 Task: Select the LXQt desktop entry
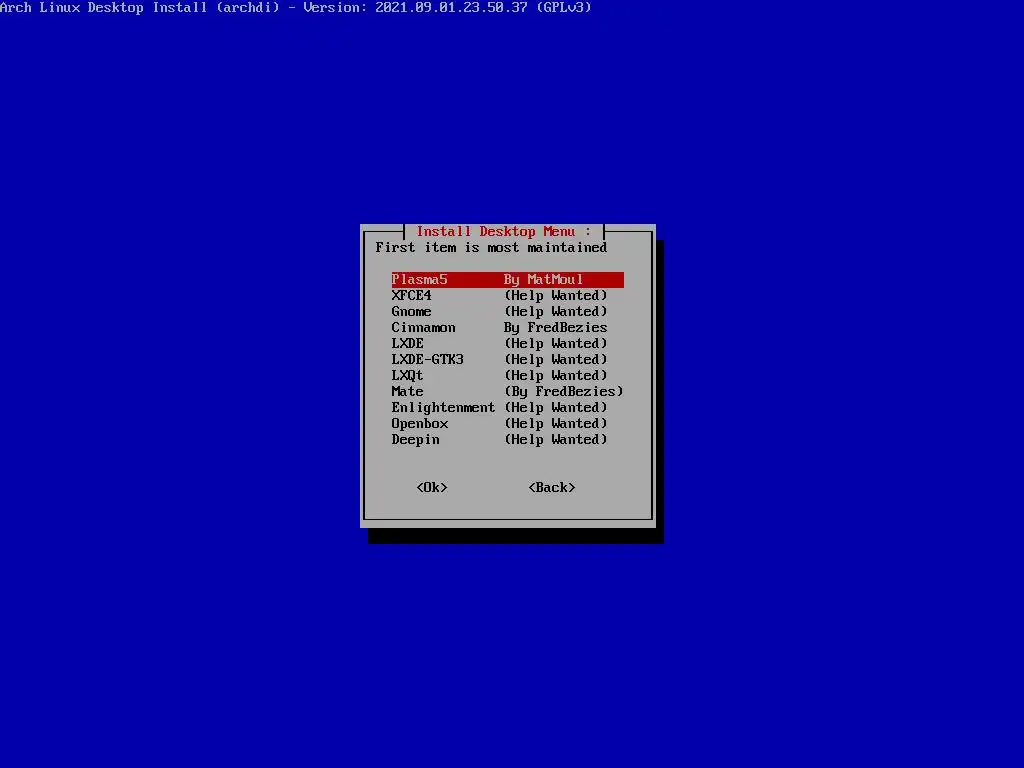point(507,376)
